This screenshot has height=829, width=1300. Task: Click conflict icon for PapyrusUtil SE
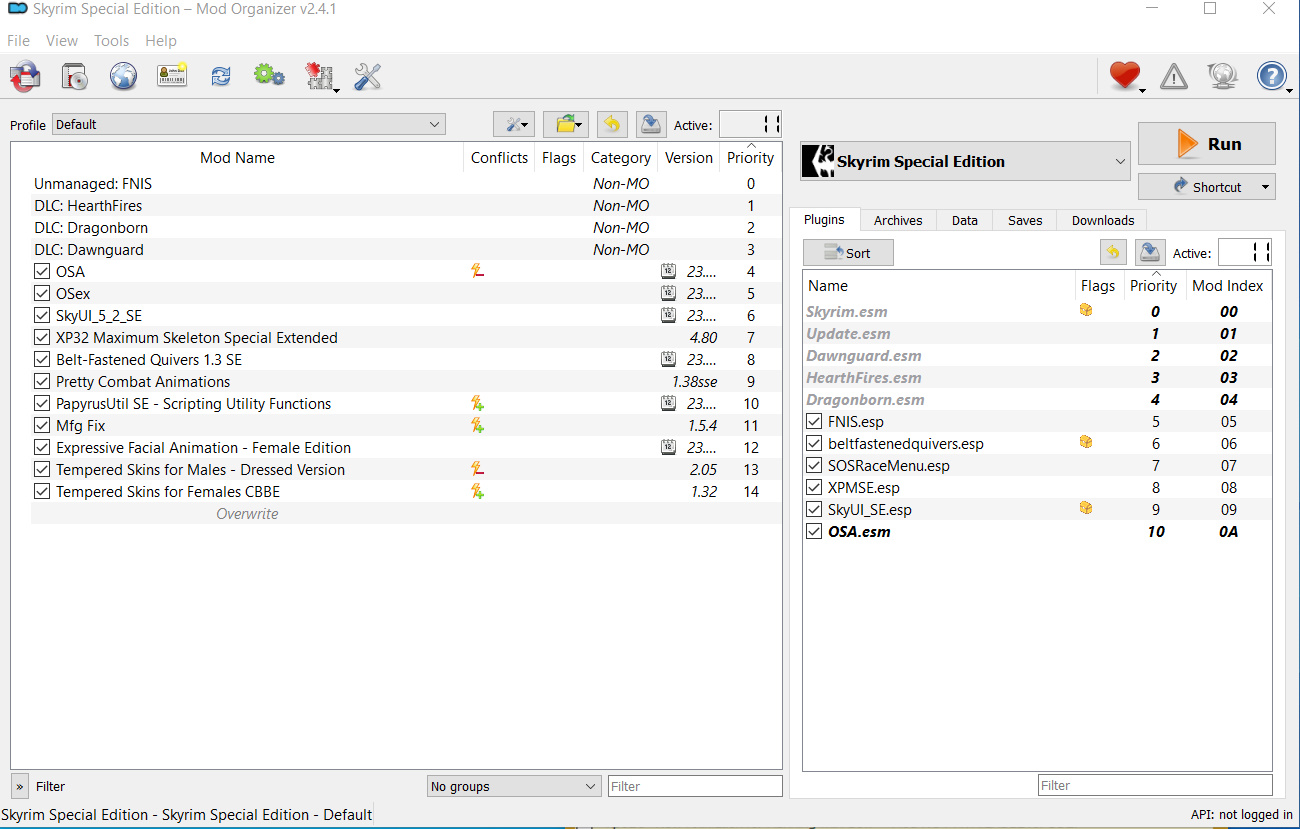(478, 403)
